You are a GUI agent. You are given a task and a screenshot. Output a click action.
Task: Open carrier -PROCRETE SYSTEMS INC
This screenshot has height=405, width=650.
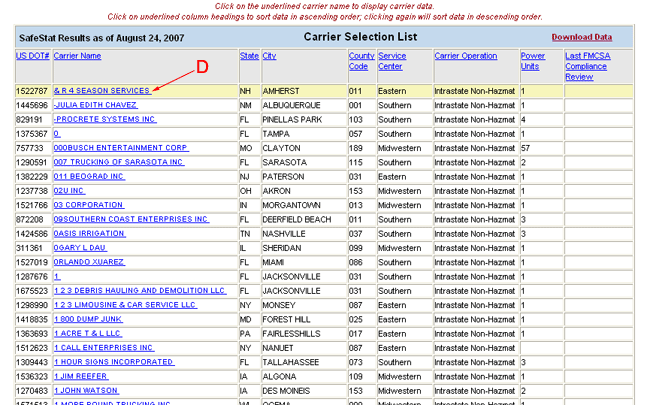pos(105,119)
